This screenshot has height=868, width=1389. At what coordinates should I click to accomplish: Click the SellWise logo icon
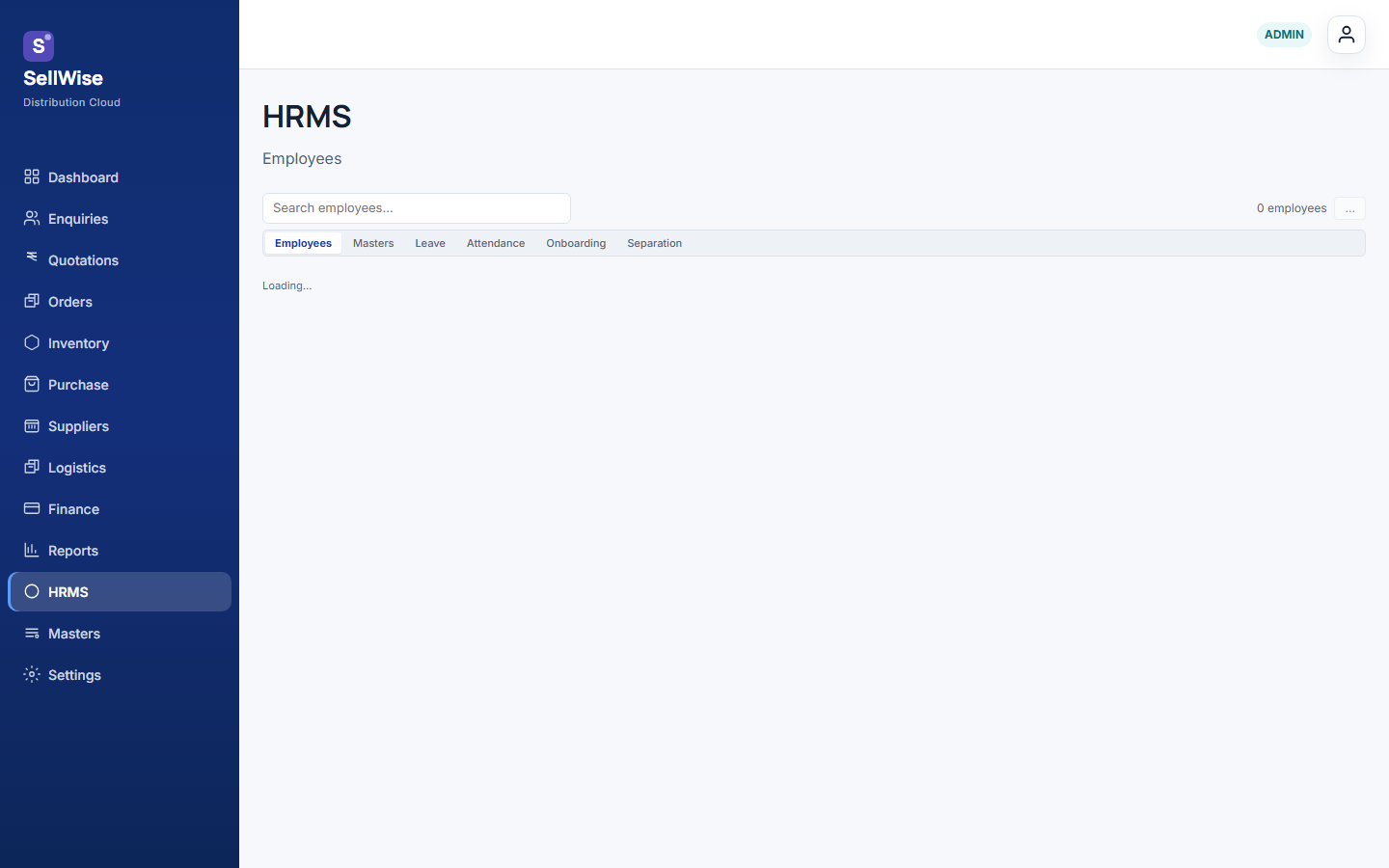39,46
